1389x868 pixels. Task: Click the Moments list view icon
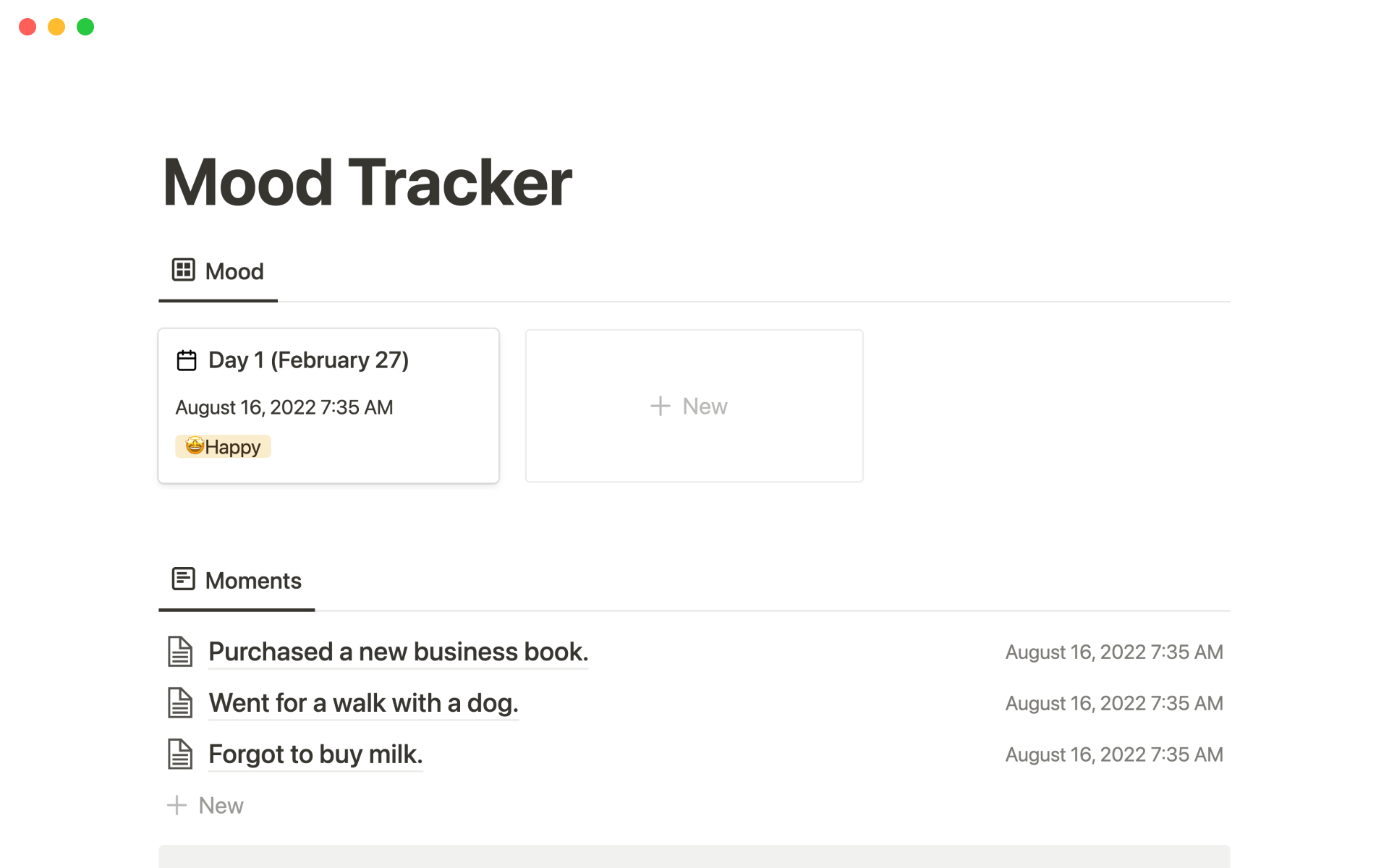[x=183, y=579]
